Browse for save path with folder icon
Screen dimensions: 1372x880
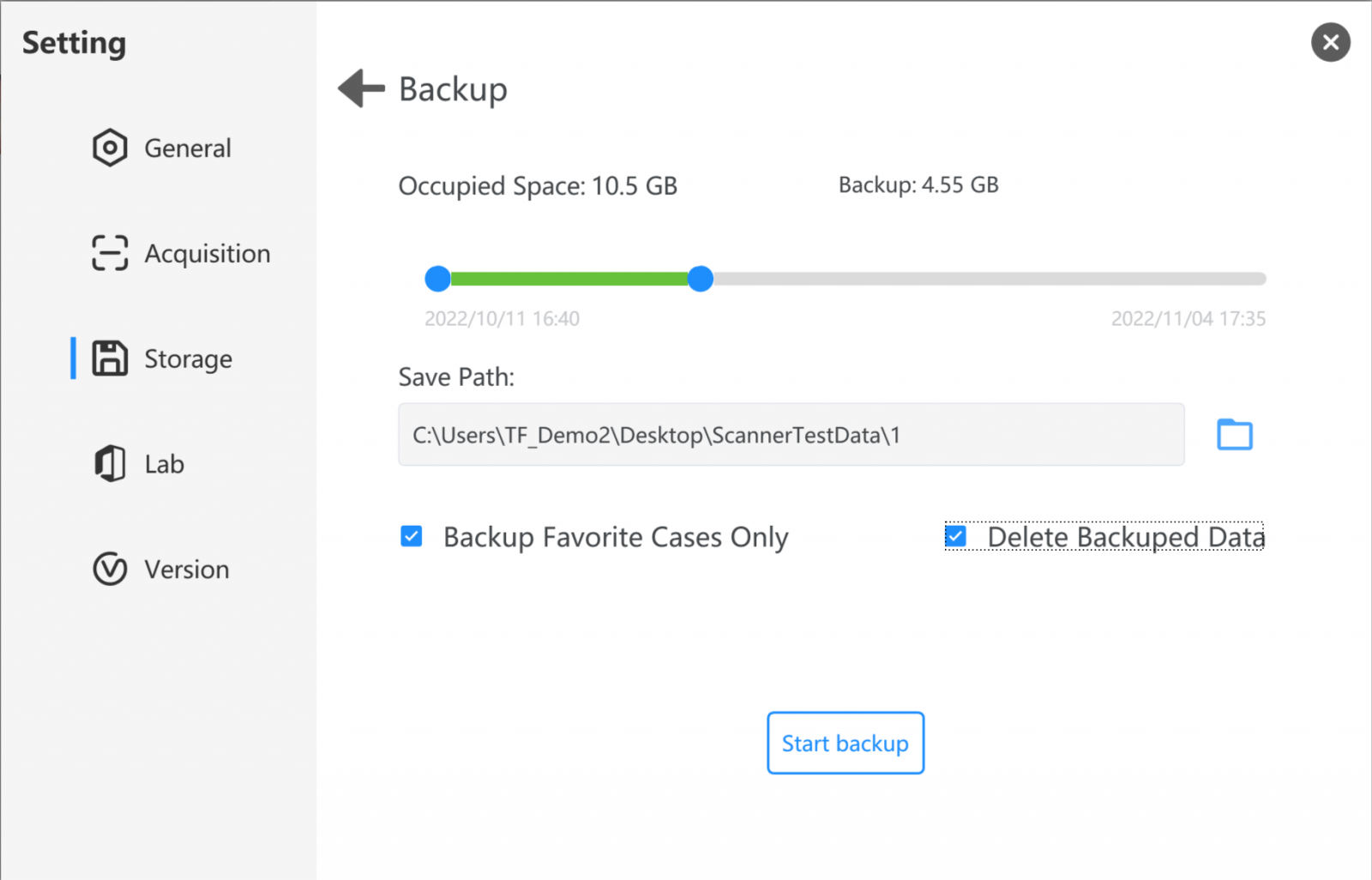(1235, 435)
